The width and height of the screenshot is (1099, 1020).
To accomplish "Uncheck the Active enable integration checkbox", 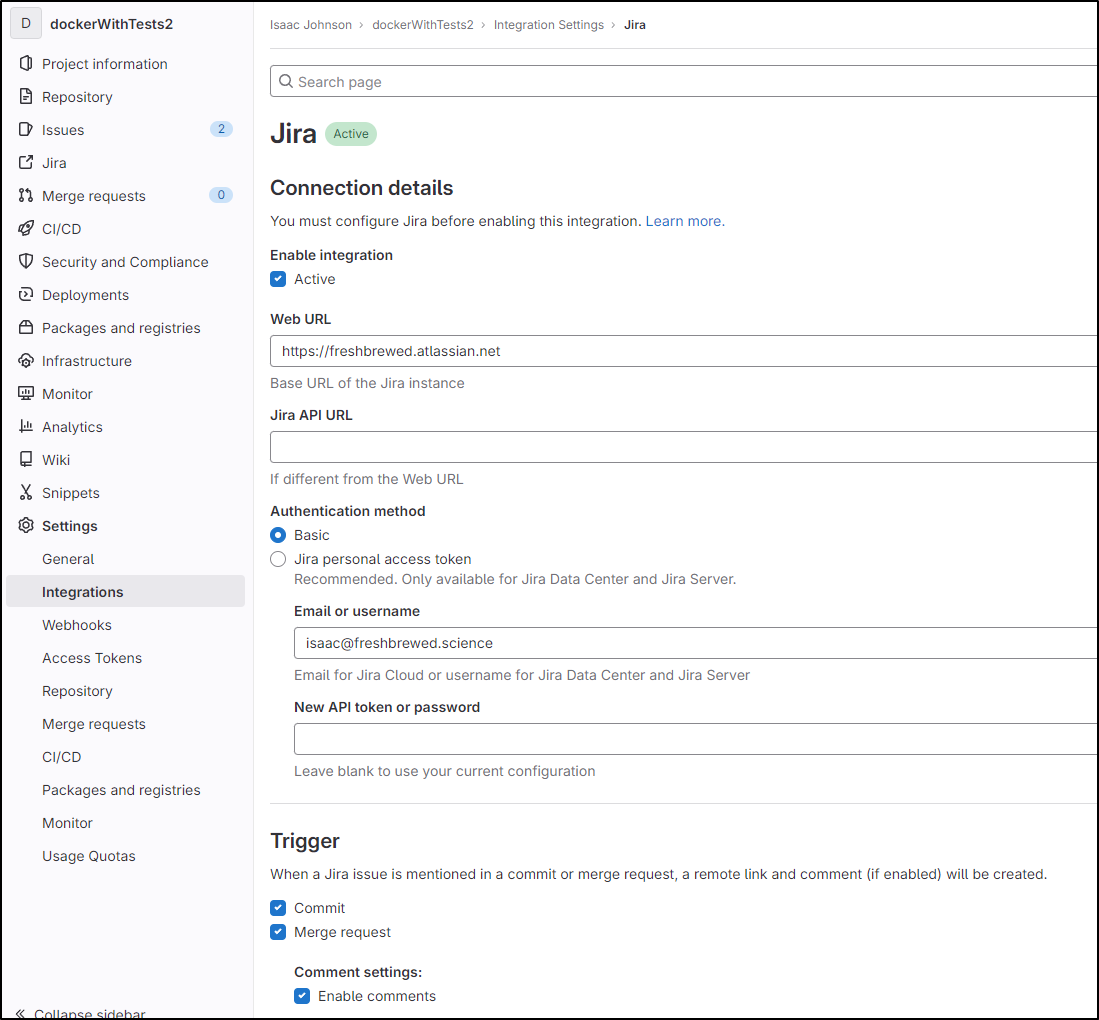I will (x=278, y=279).
